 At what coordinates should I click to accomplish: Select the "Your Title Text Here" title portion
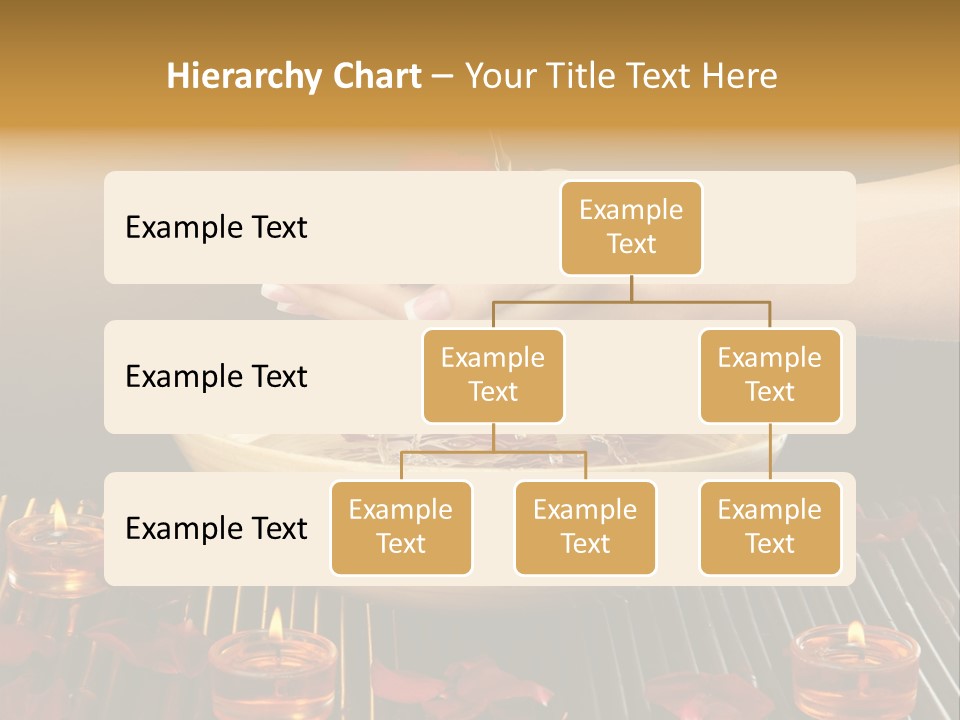[621, 76]
